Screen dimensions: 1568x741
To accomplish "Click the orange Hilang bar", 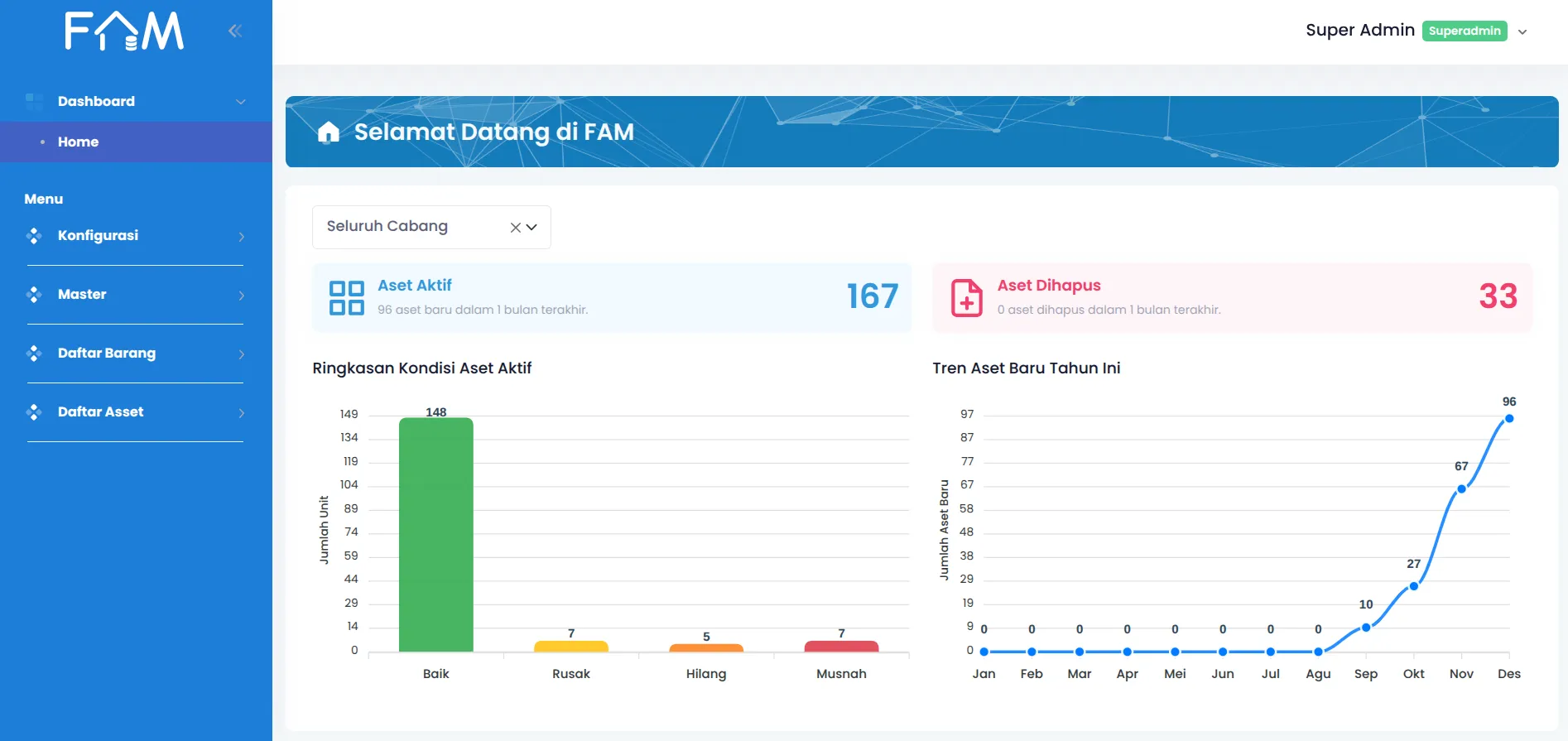I will (706, 648).
